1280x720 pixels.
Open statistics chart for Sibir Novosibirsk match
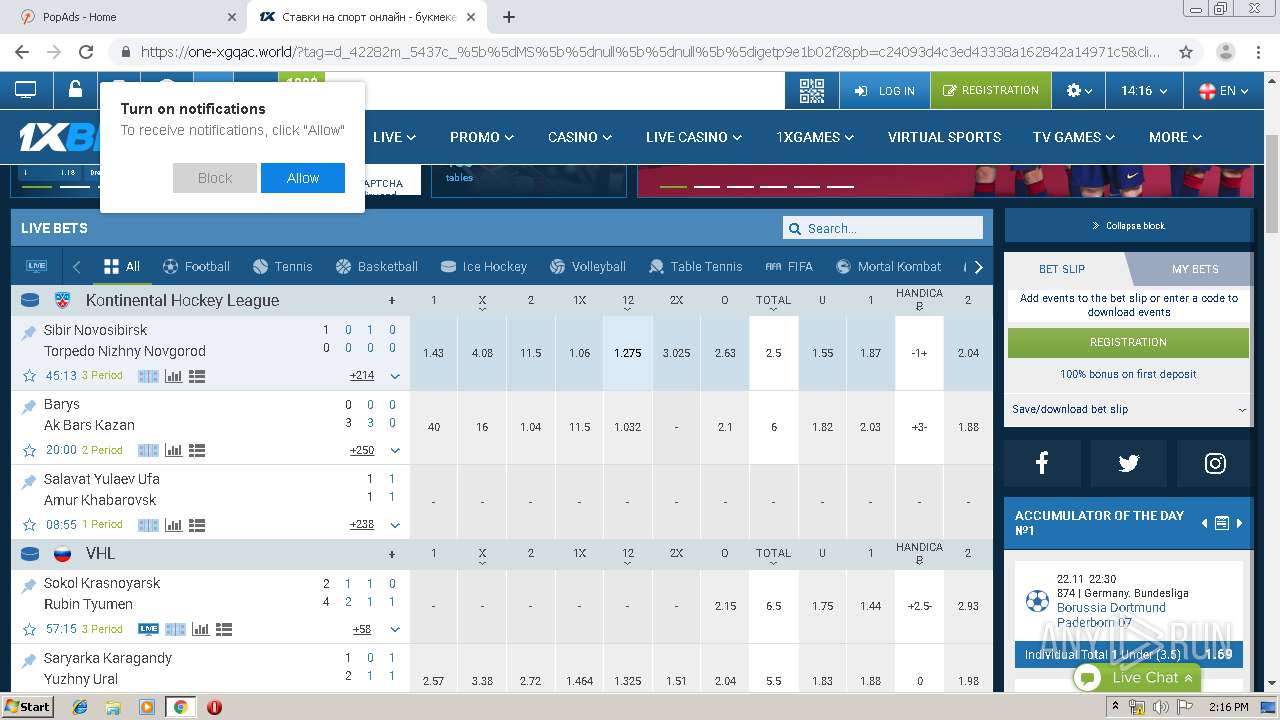[174, 377]
